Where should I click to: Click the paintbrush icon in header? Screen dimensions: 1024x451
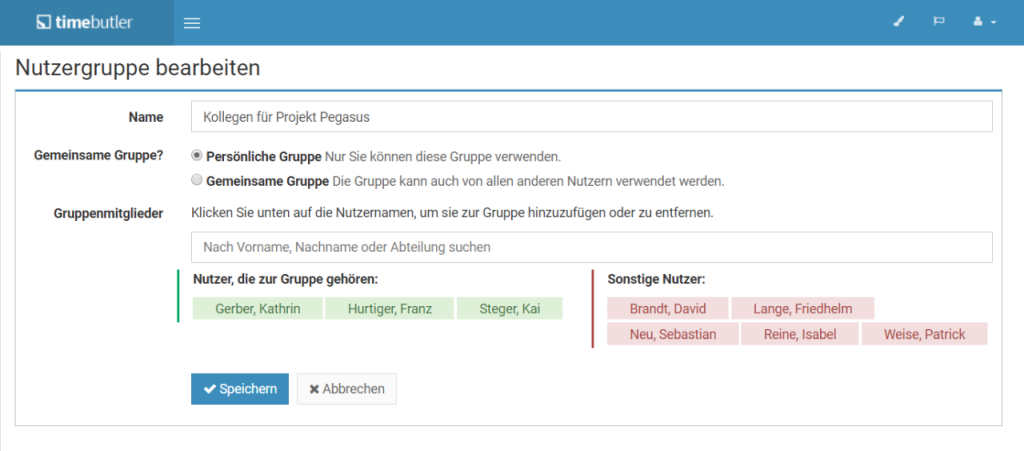pyautogui.click(x=898, y=22)
